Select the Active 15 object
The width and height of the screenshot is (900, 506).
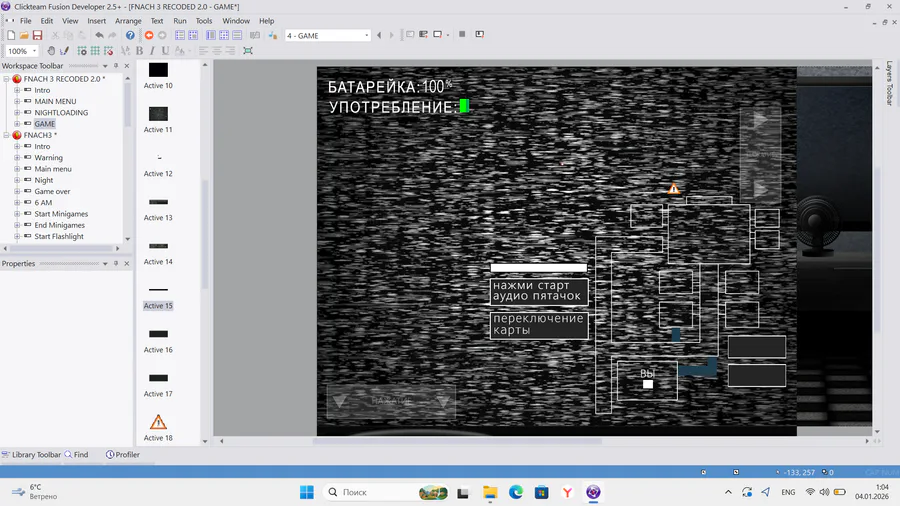(158, 296)
